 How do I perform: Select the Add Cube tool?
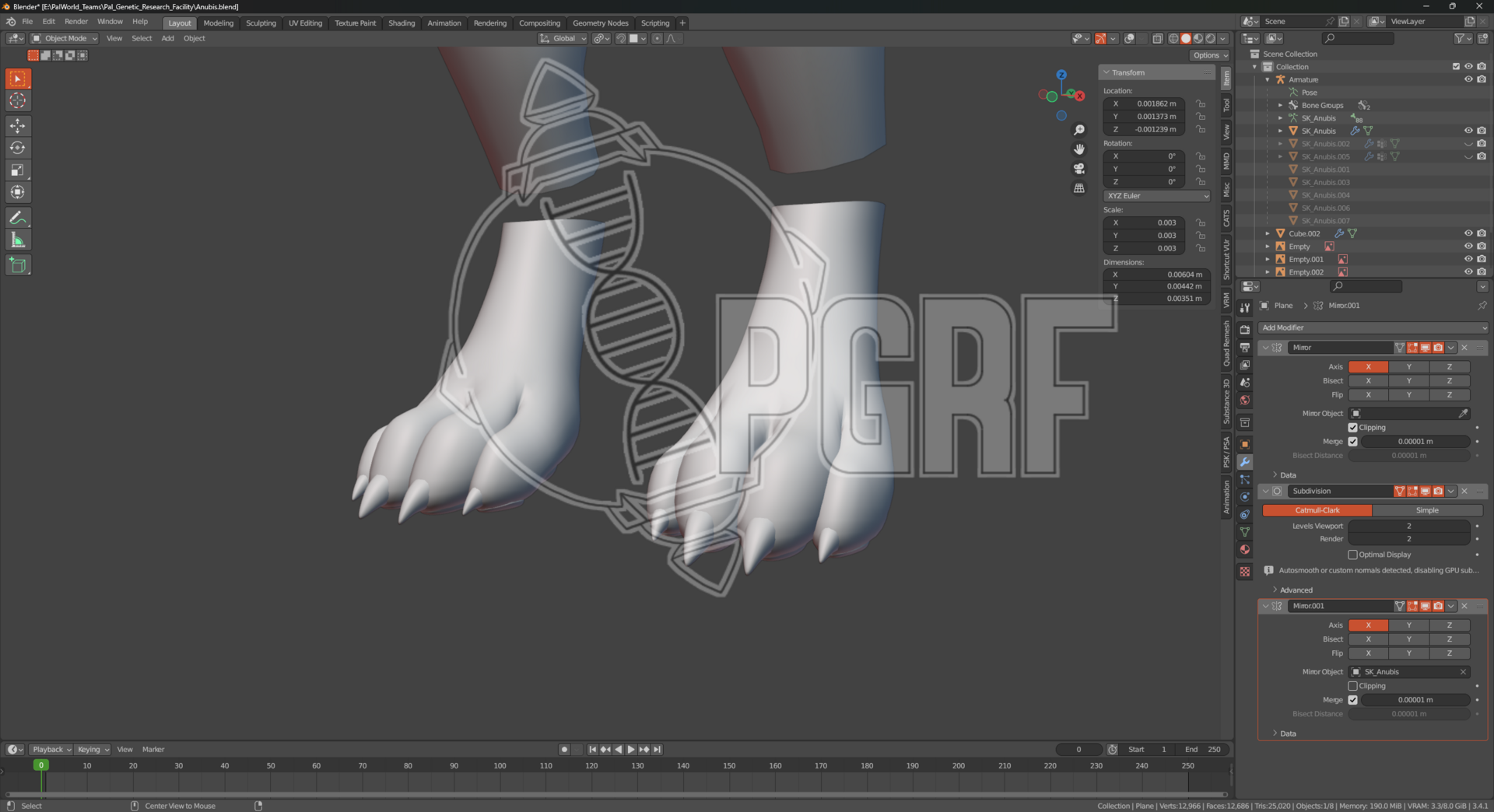tap(18, 265)
